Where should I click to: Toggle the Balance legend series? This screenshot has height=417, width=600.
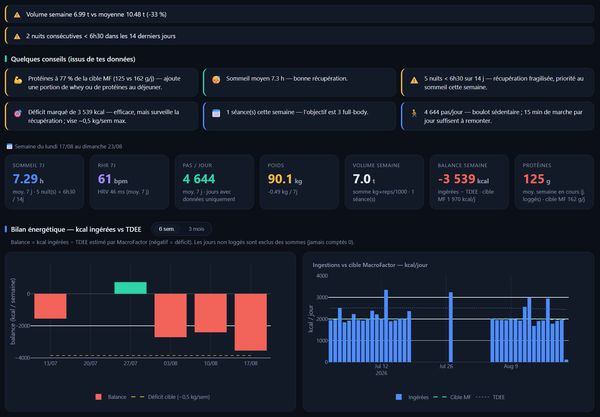point(111,397)
